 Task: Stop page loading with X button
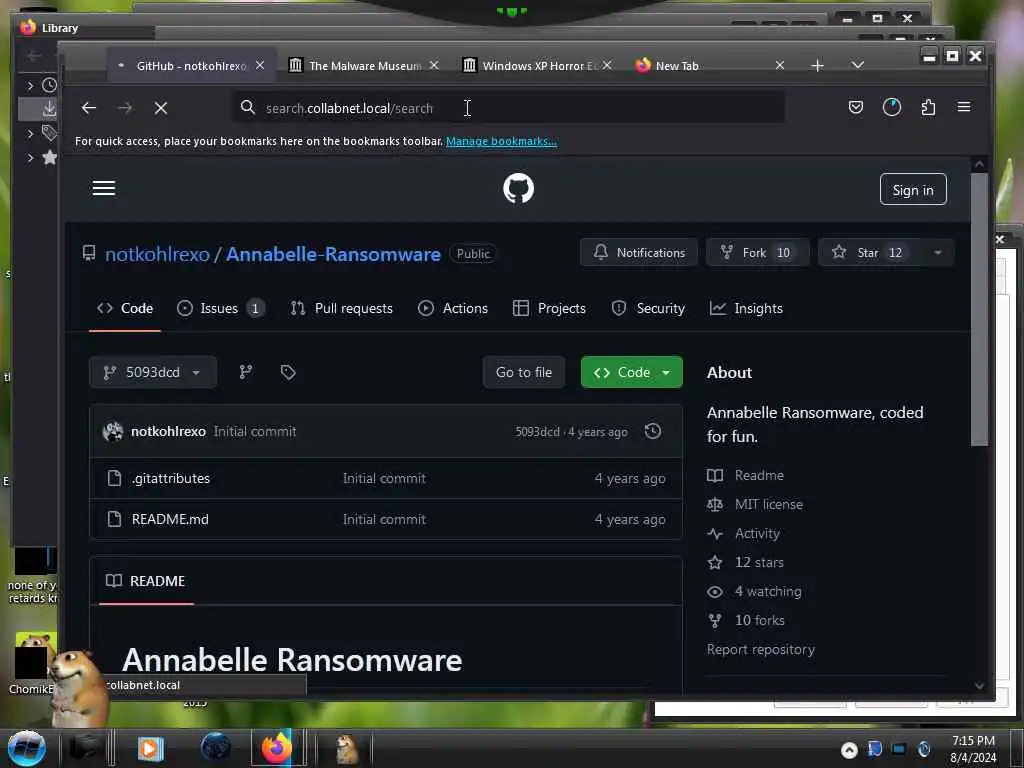(x=161, y=108)
